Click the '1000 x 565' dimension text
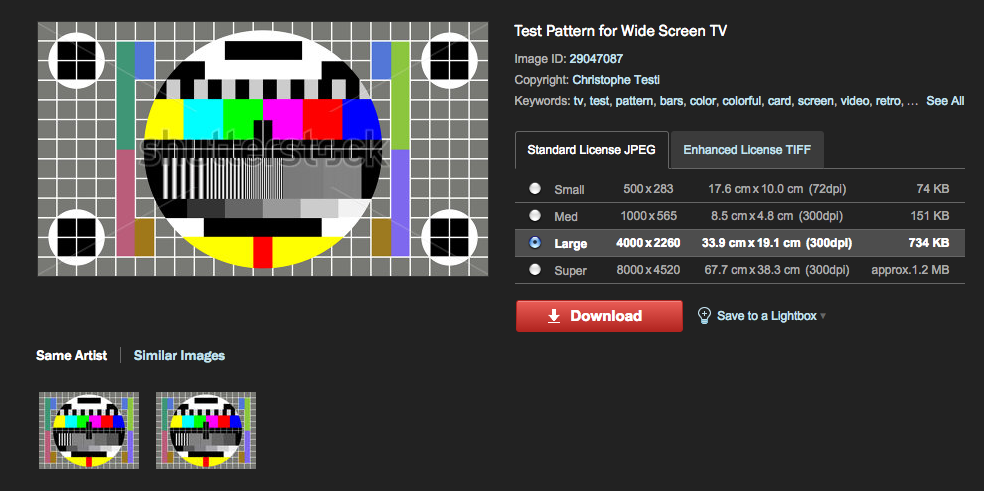The width and height of the screenshot is (984, 491). (x=648, y=216)
